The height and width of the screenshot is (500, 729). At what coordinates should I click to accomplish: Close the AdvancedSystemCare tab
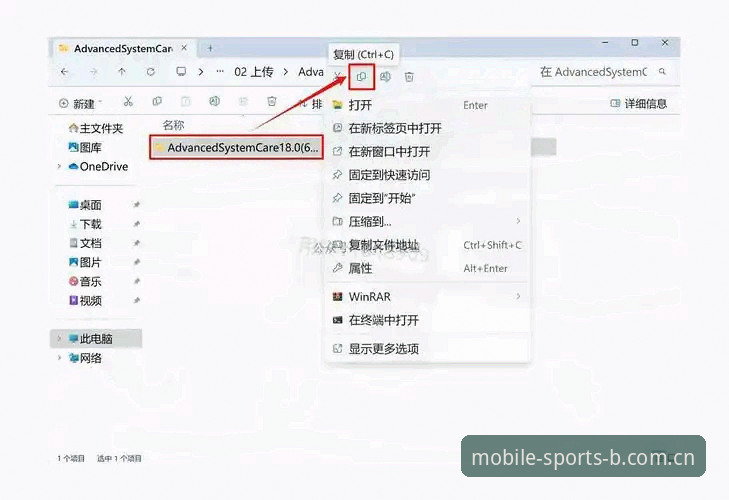pos(185,48)
